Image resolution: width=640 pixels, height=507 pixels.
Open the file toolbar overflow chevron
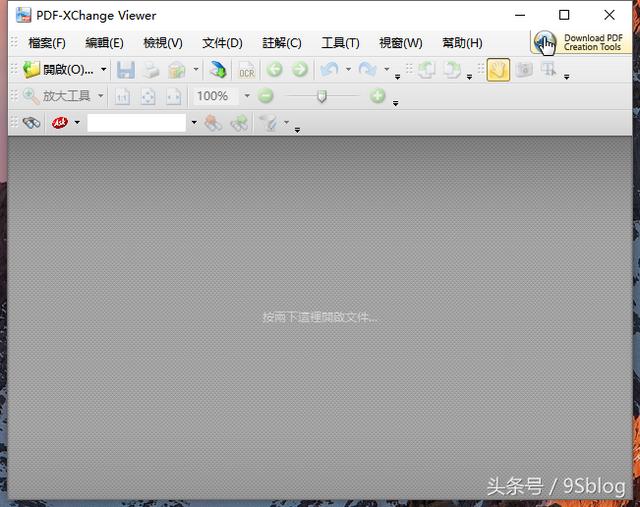398,77
